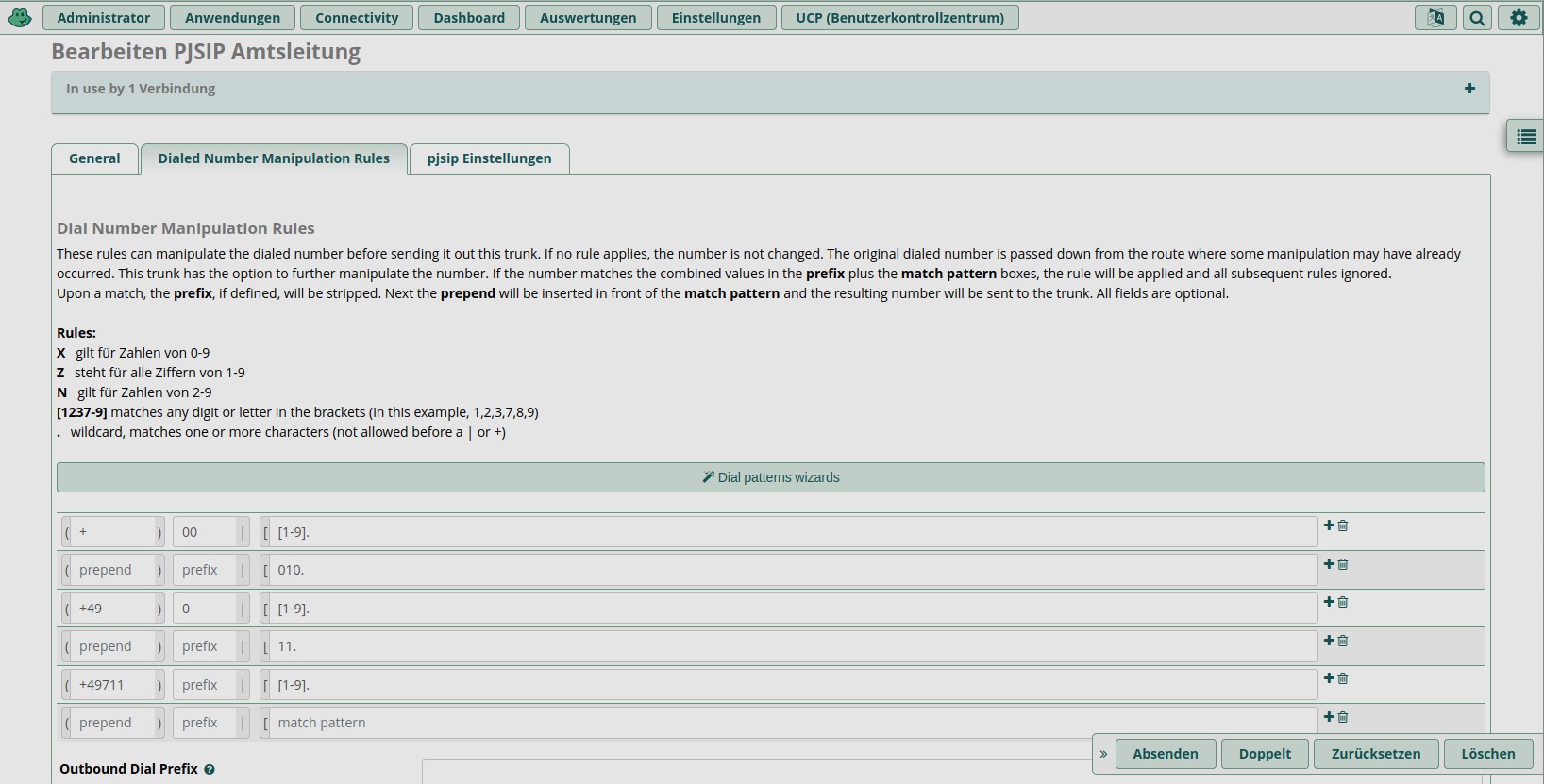Click the empty match pattern input field
Image resolution: width=1544 pixels, height=784 pixels.
[x=793, y=723]
